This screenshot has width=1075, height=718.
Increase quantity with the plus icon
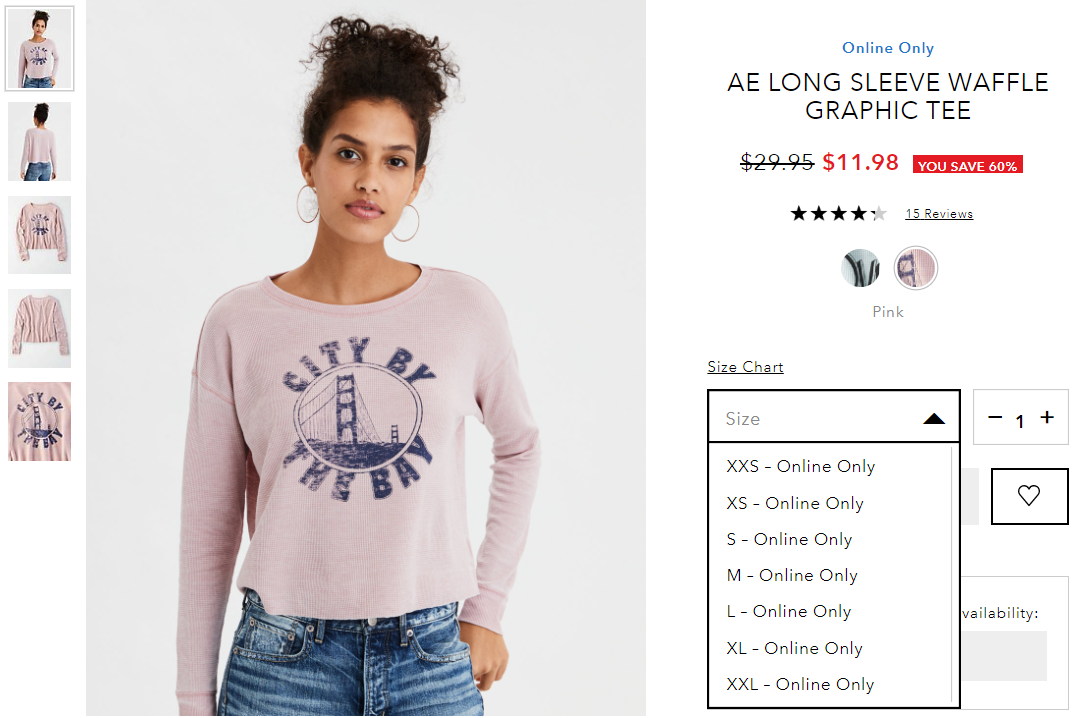tap(1047, 417)
